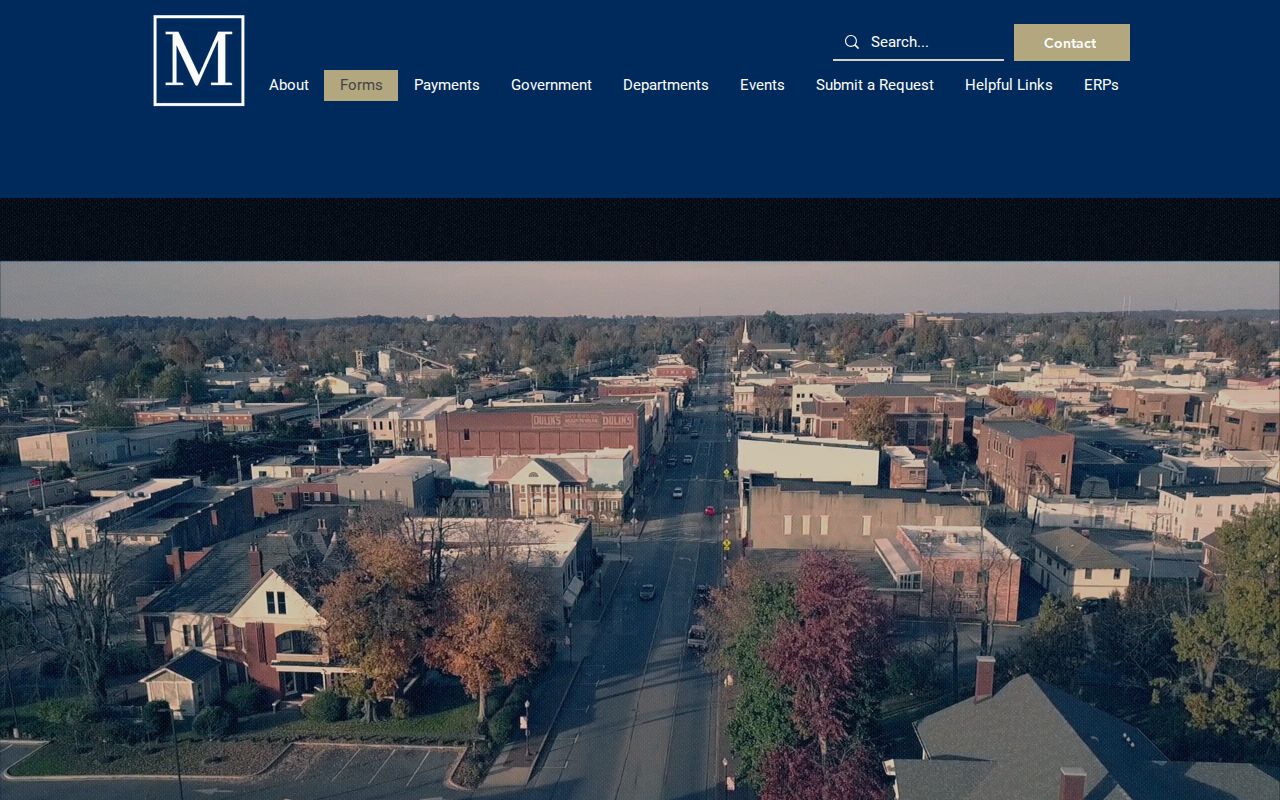
Task: Open the Helpful Links menu
Action: (1009, 85)
